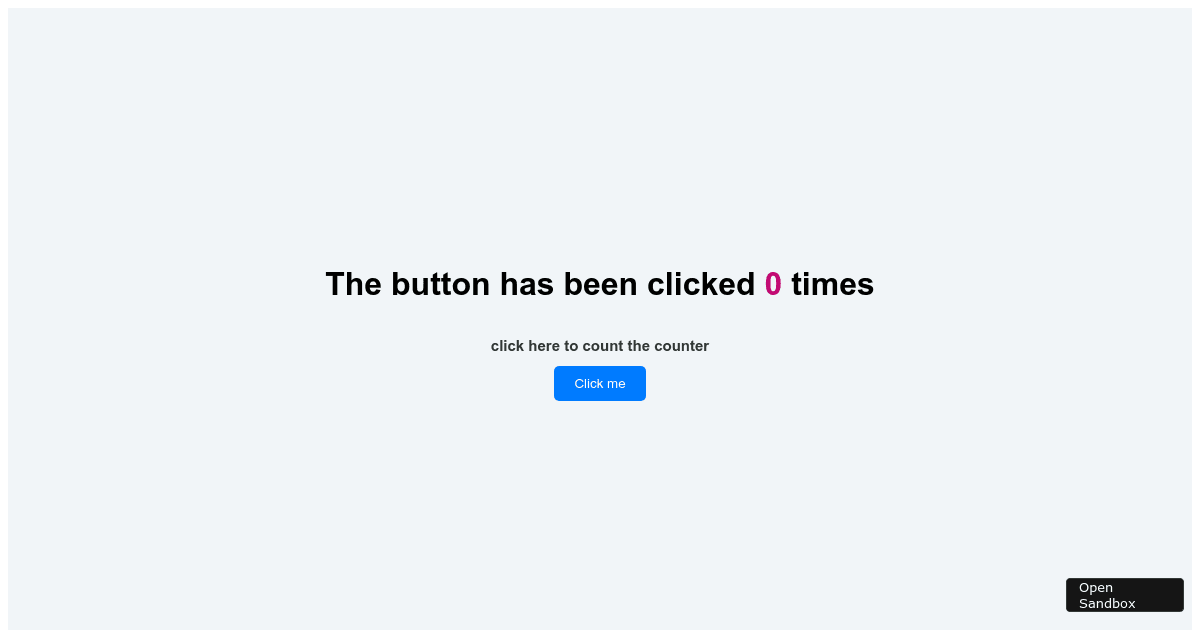Click the word "Sandbox" on the dark badge
The width and height of the screenshot is (1200, 630).
(1107, 603)
